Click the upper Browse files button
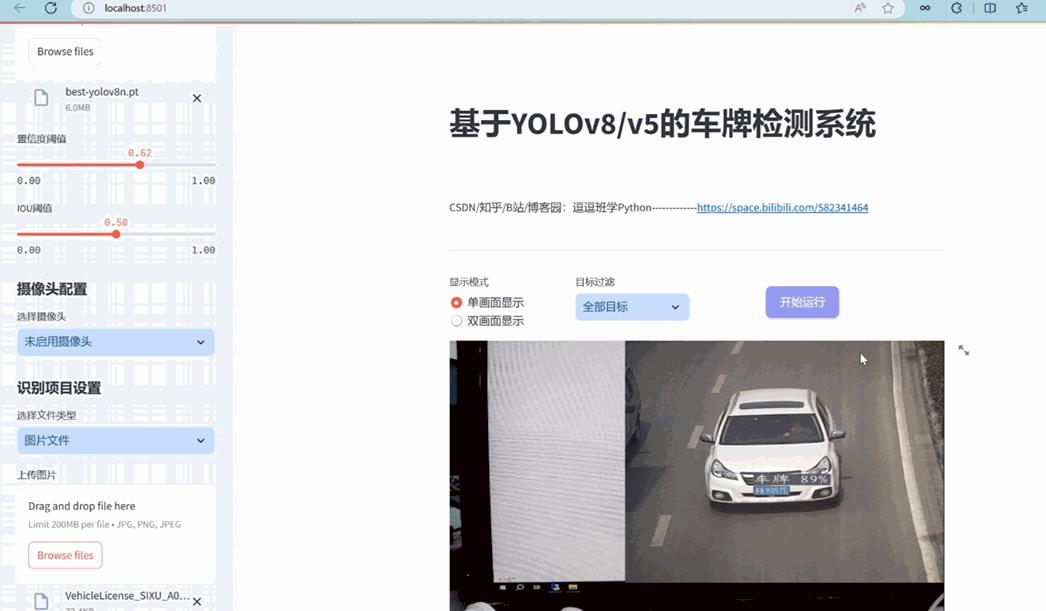This screenshot has height=611, width=1046. [x=64, y=51]
